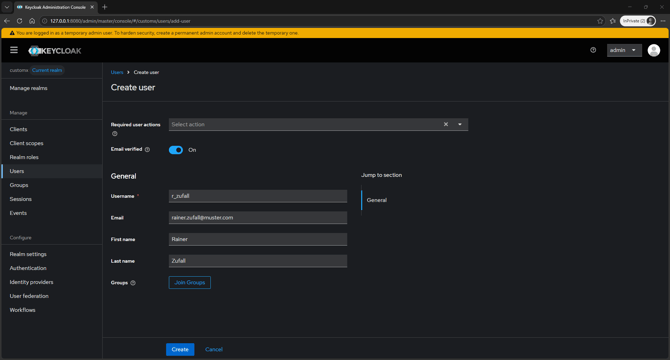The width and height of the screenshot is (670, 360).
Task: Click the Keycloak logo
Action: pyautogui.click(x=55, y=51)
